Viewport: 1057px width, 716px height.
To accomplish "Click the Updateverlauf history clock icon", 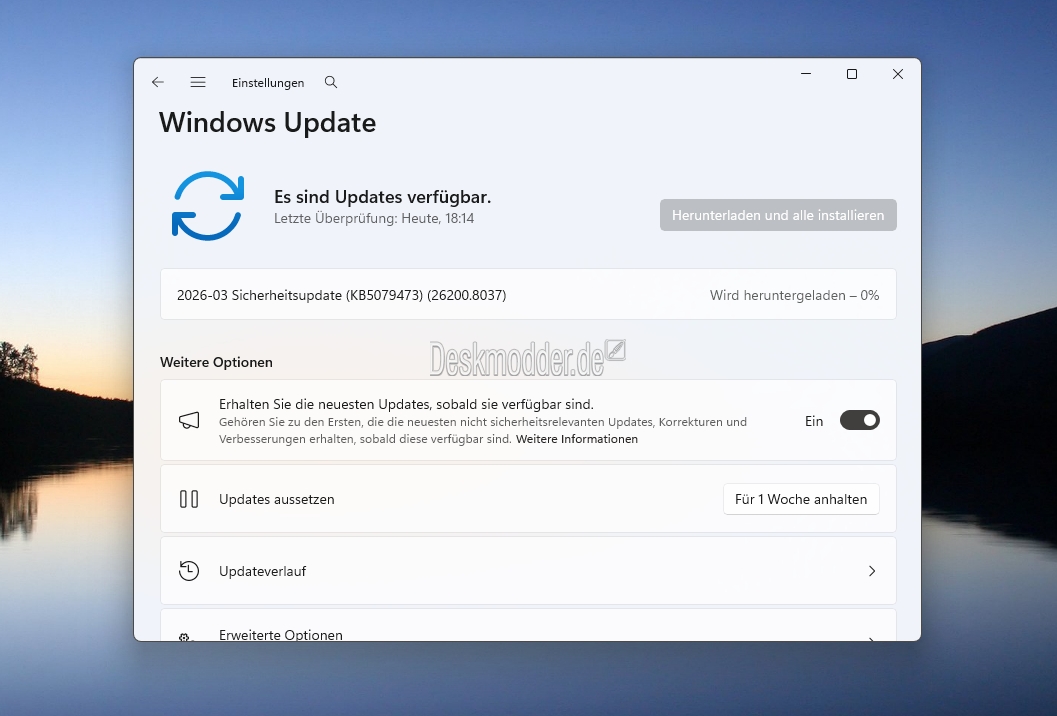I will pos(189,571).
